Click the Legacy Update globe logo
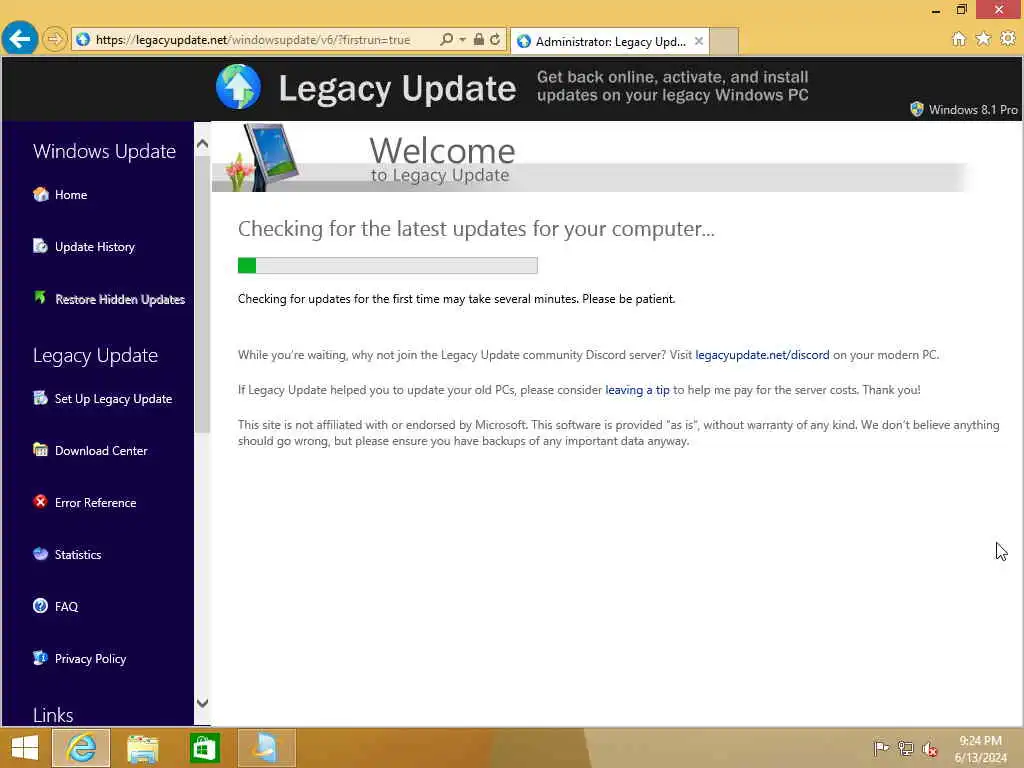 238,87
